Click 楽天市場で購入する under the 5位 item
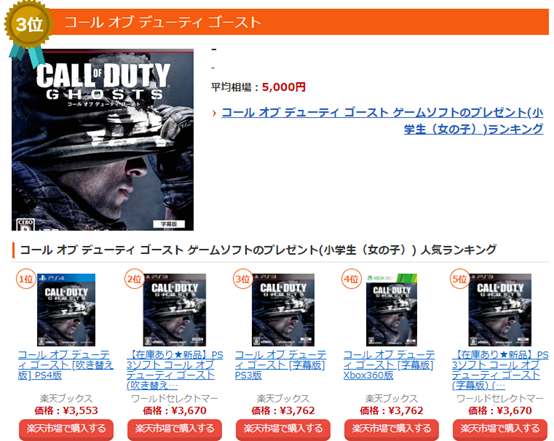Screen dimensions: 554x441 (500, 429)
